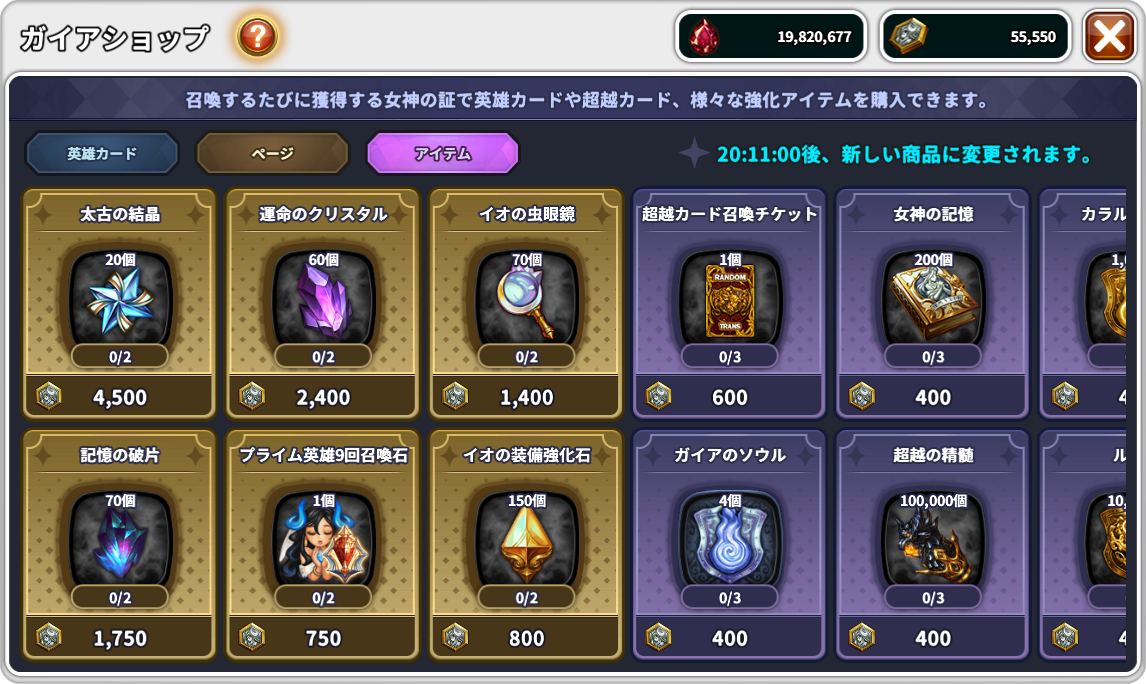Close the ガイアショップ window
Image resolution: width=1146 pixels, height=684 pixels.
click(1109, 36)
